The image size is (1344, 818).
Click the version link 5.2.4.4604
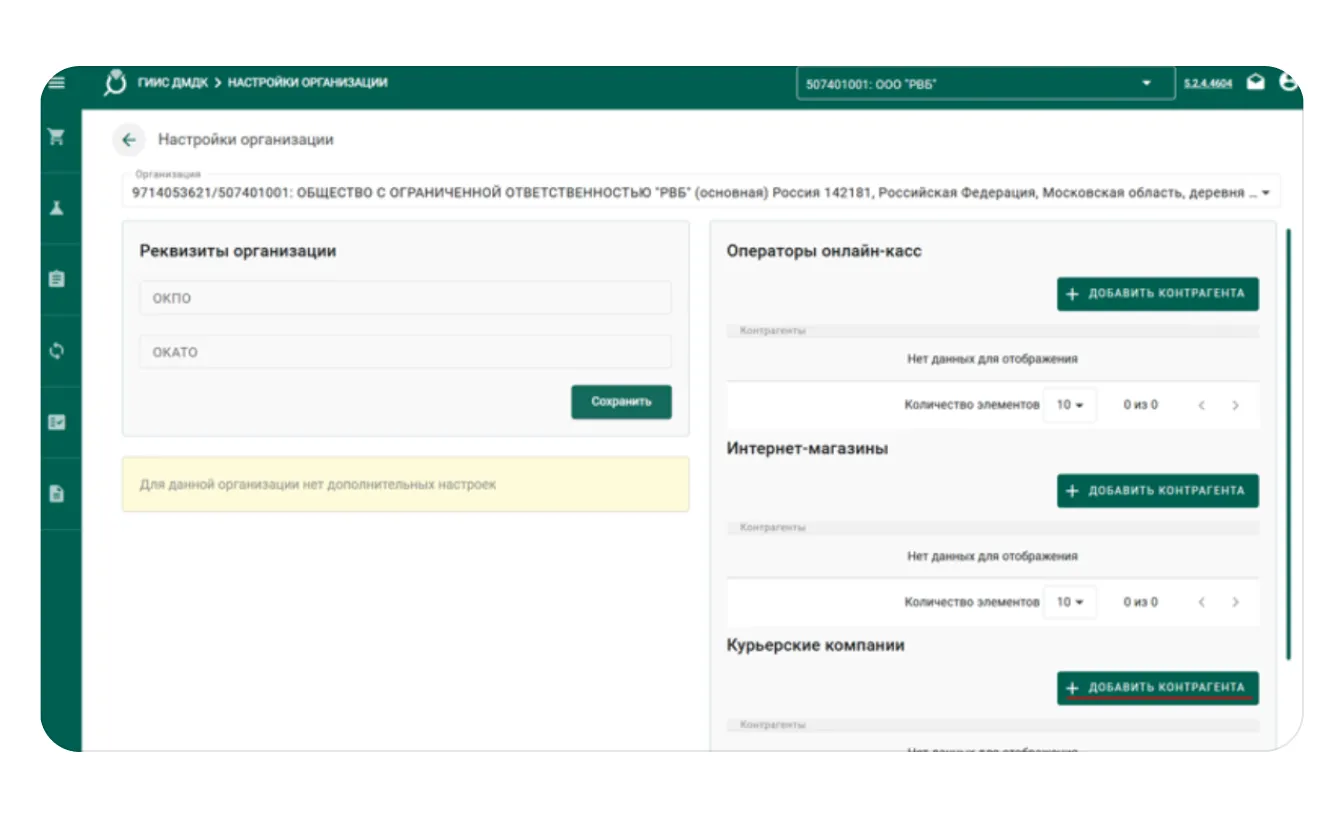[1208, 84]
